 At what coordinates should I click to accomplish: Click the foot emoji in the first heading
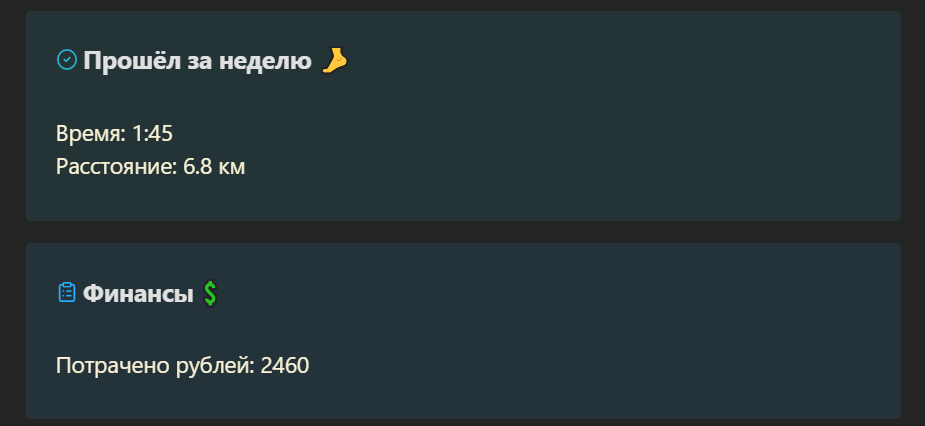[335, 60]
